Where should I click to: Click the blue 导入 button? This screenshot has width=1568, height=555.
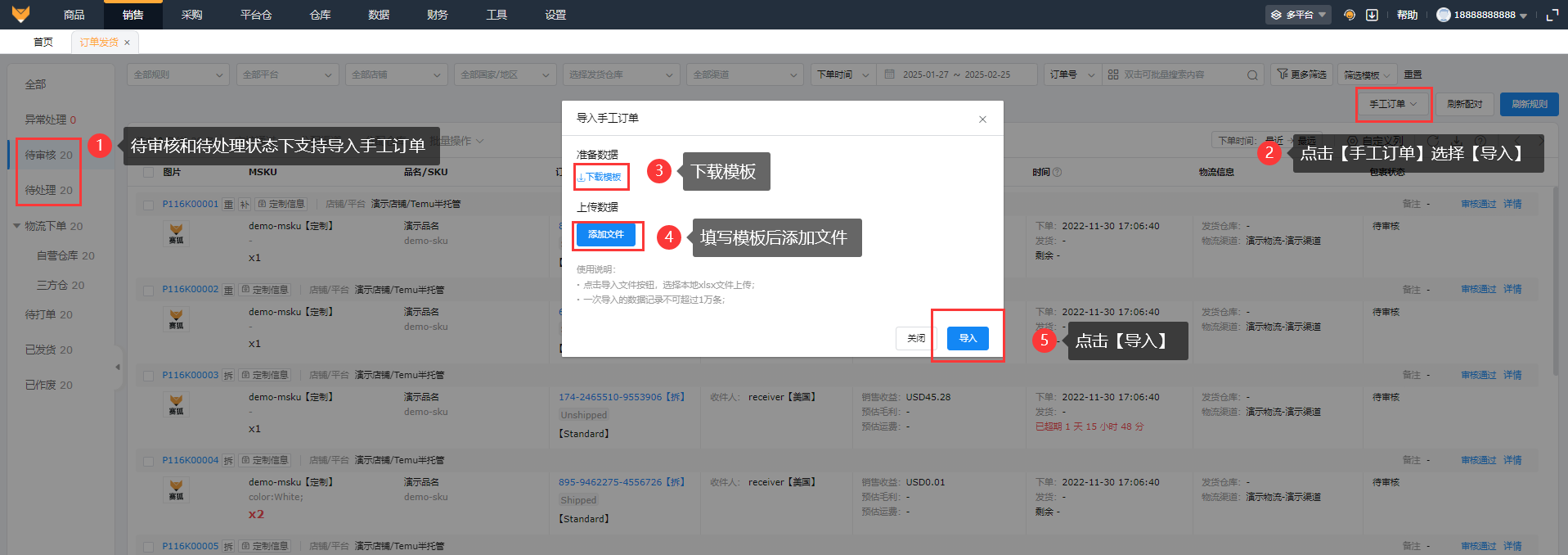(968, 338)
